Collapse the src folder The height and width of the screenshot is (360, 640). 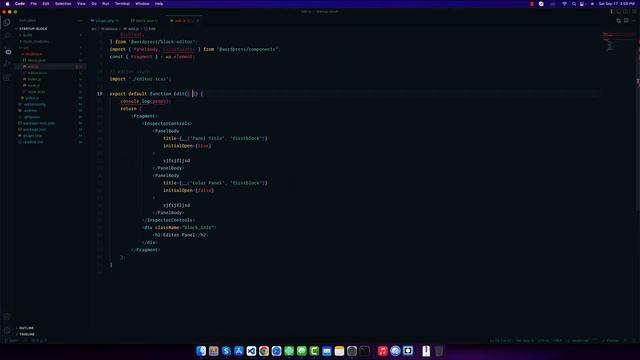pos(26,48)
